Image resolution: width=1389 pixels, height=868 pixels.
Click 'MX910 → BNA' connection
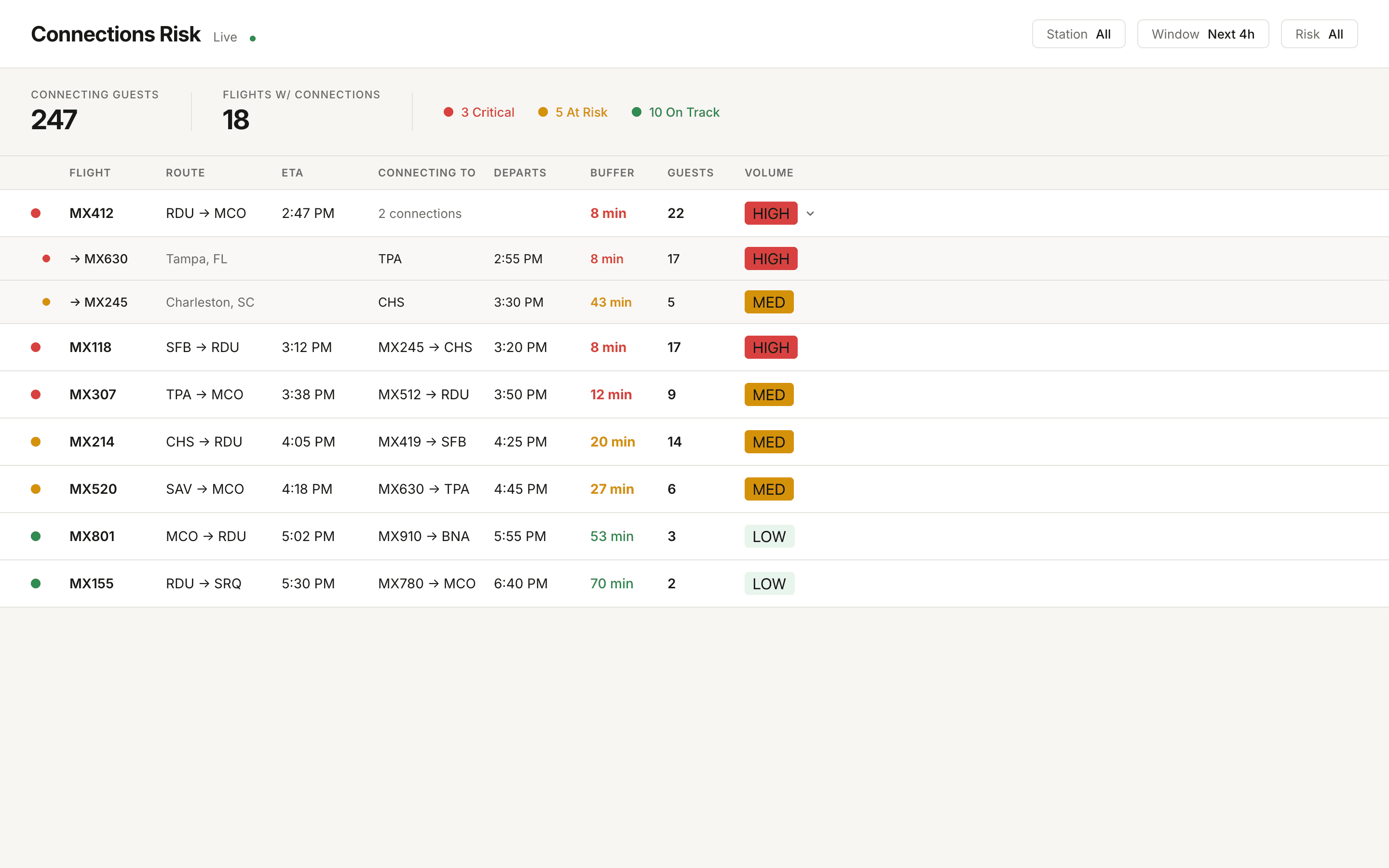pyautogui.click(x=423, y=536)
